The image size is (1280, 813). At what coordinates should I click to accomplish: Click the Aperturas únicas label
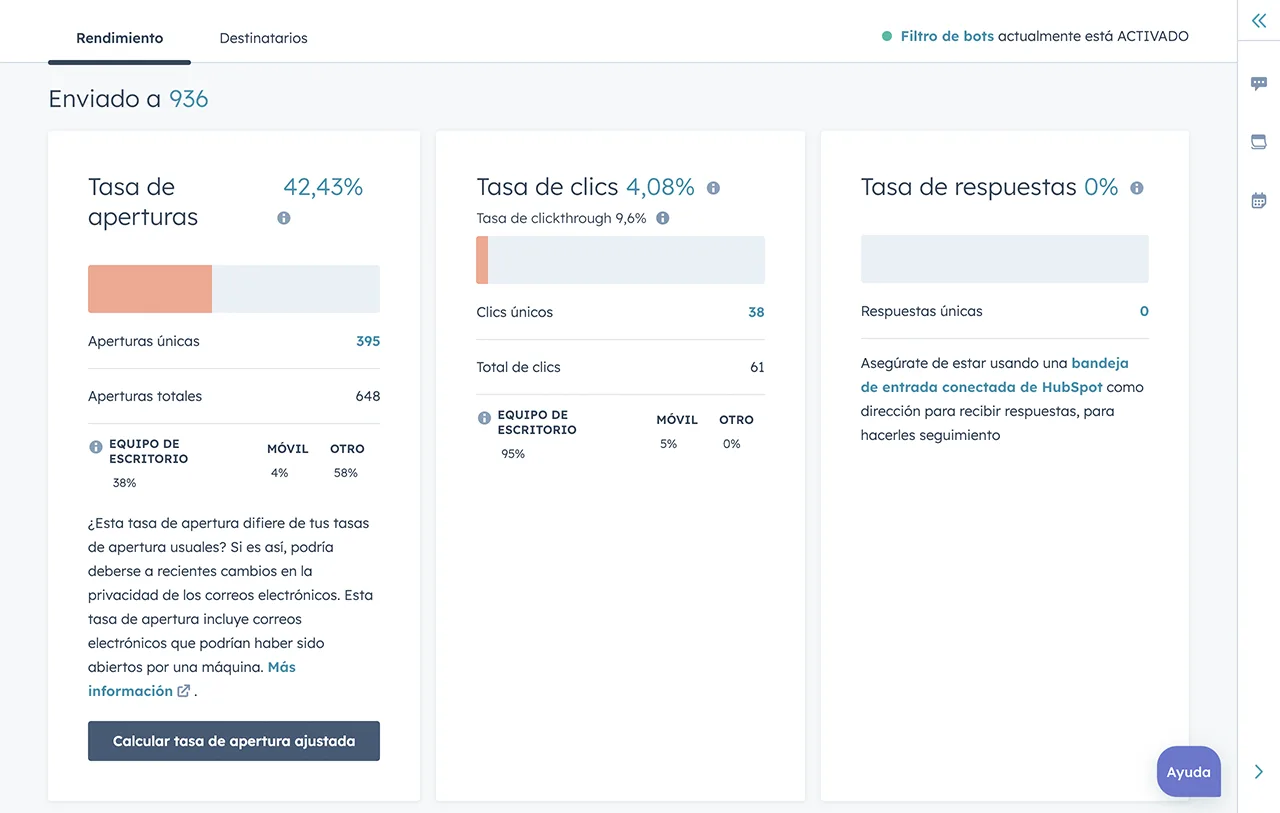tap(144, 341)
